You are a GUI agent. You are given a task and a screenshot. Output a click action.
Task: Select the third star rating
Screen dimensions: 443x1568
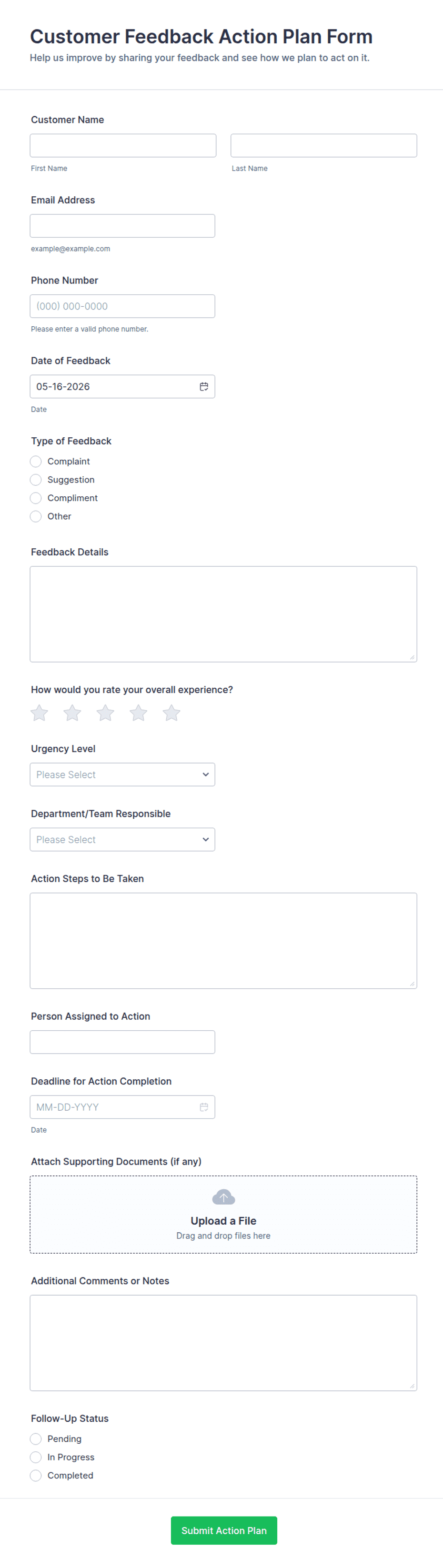click(105, 713)
